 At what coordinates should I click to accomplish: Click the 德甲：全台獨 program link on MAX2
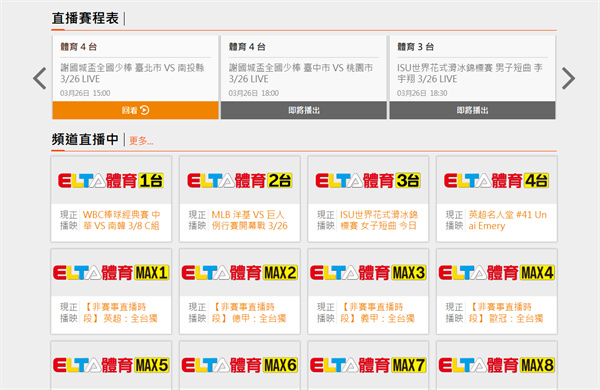click(x=248, y=312)
